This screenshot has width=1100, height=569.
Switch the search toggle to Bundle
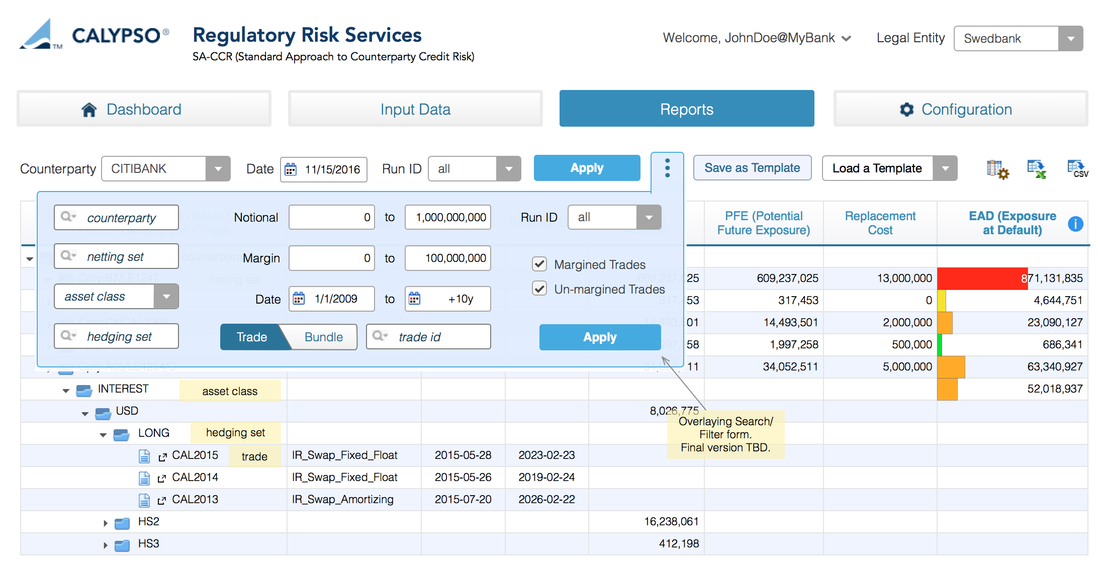click(323, 337)
